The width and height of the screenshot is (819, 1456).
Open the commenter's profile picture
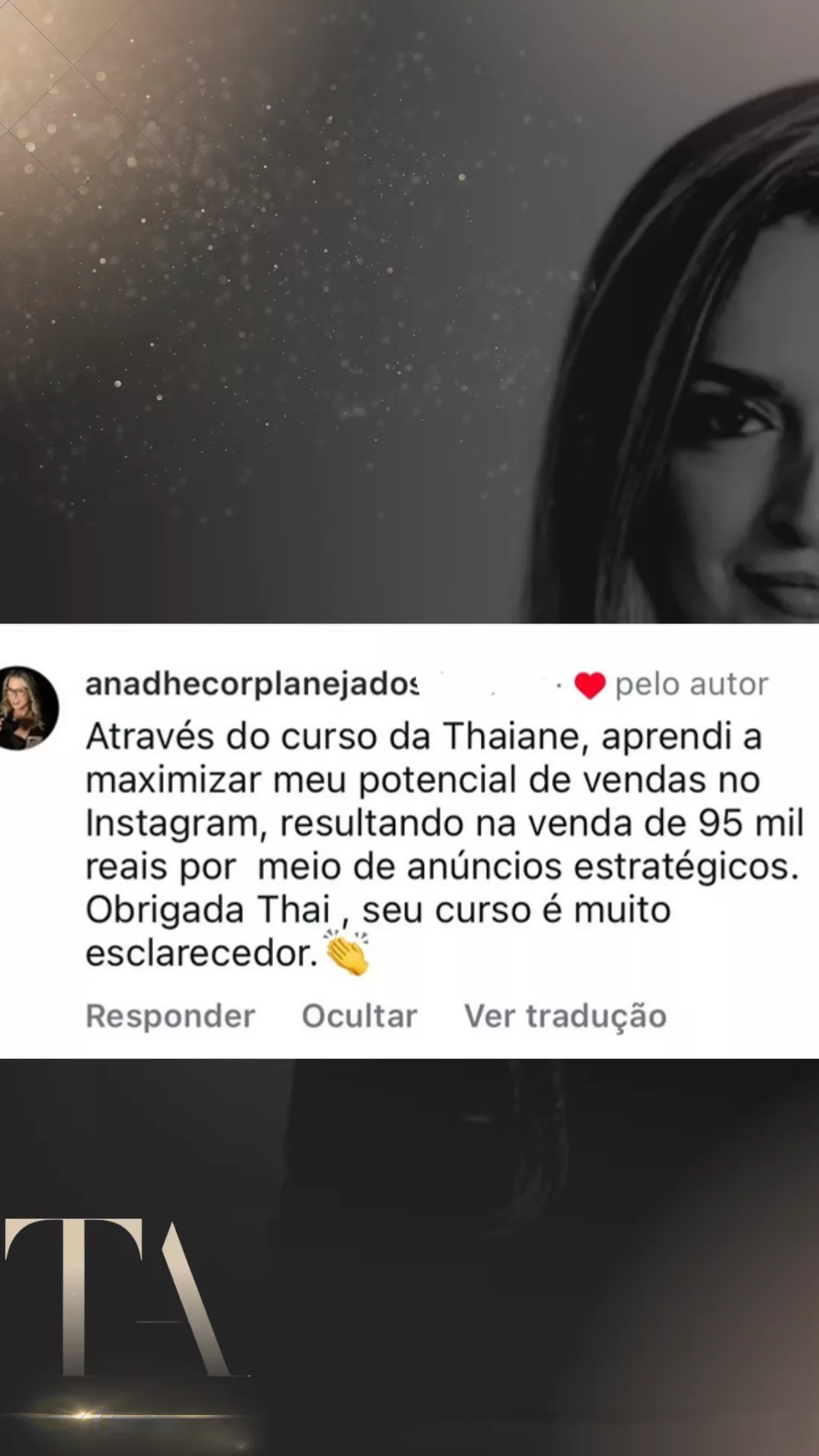[x=27, y=708]
